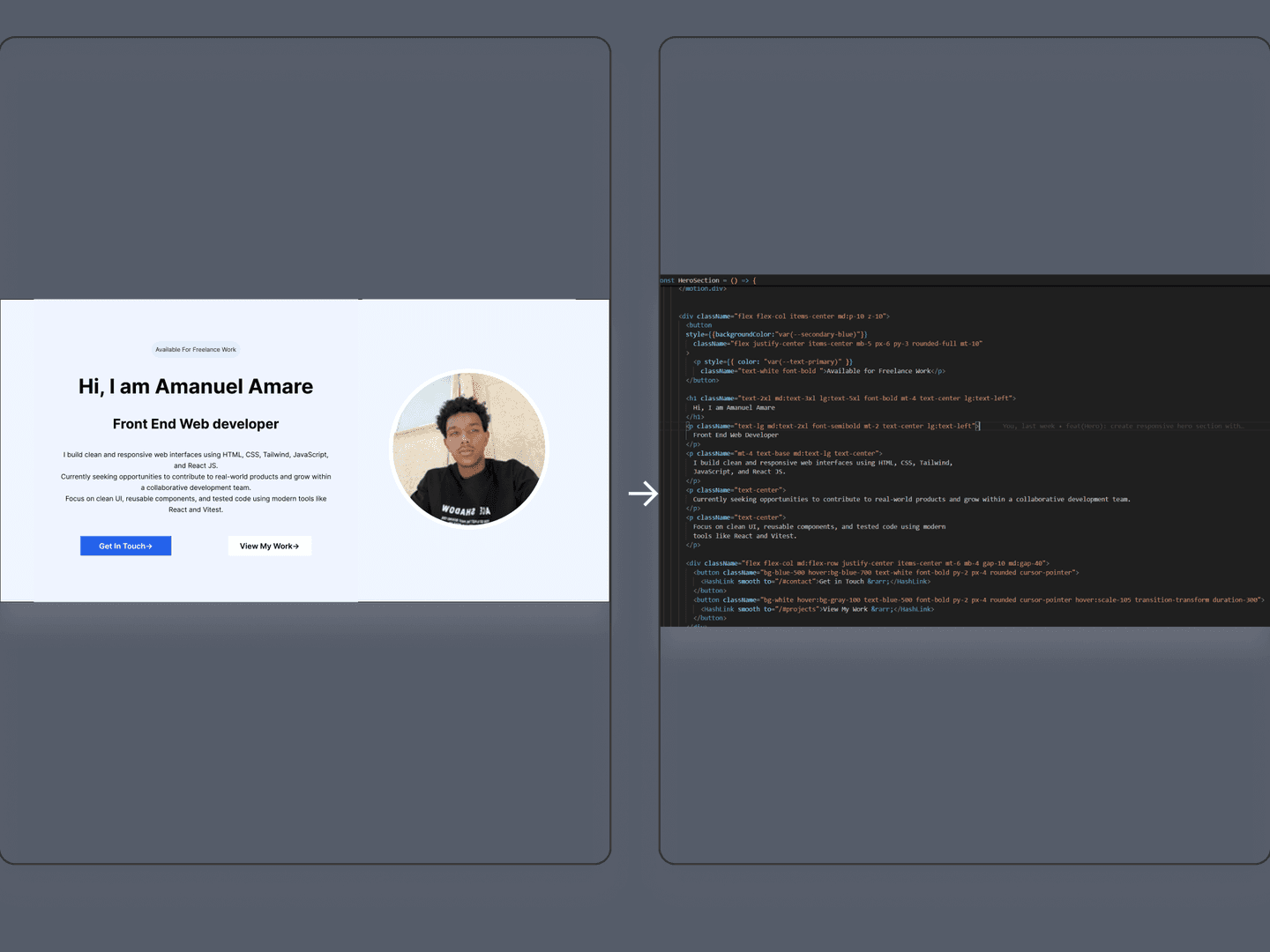The height and width of the screenshot is (952, 1270).
Task: Click the heading 'Hi, I am Amanuel Amare'
Action: click(196, 386)
